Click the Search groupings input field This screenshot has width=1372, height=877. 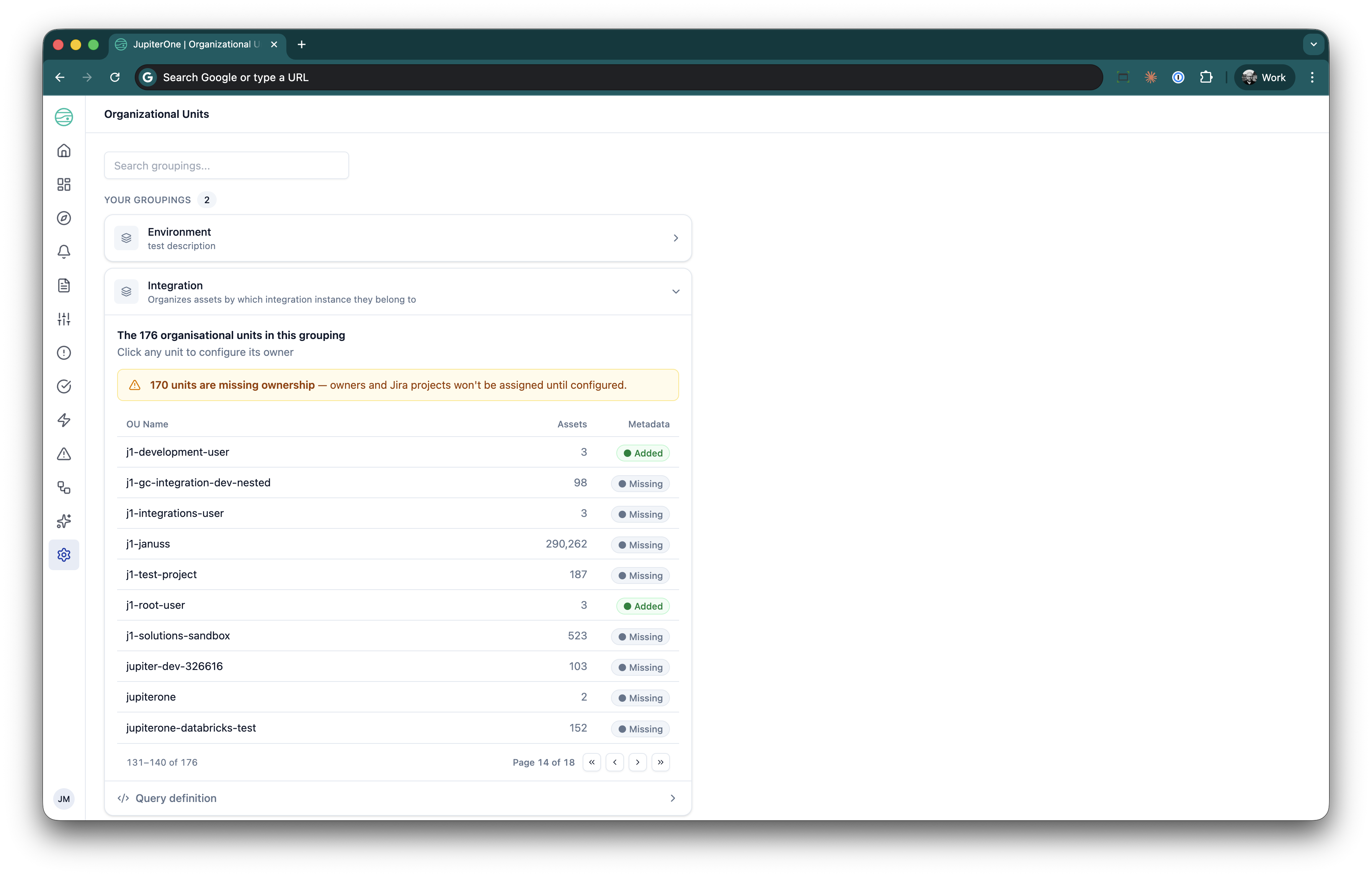(225, 165)
